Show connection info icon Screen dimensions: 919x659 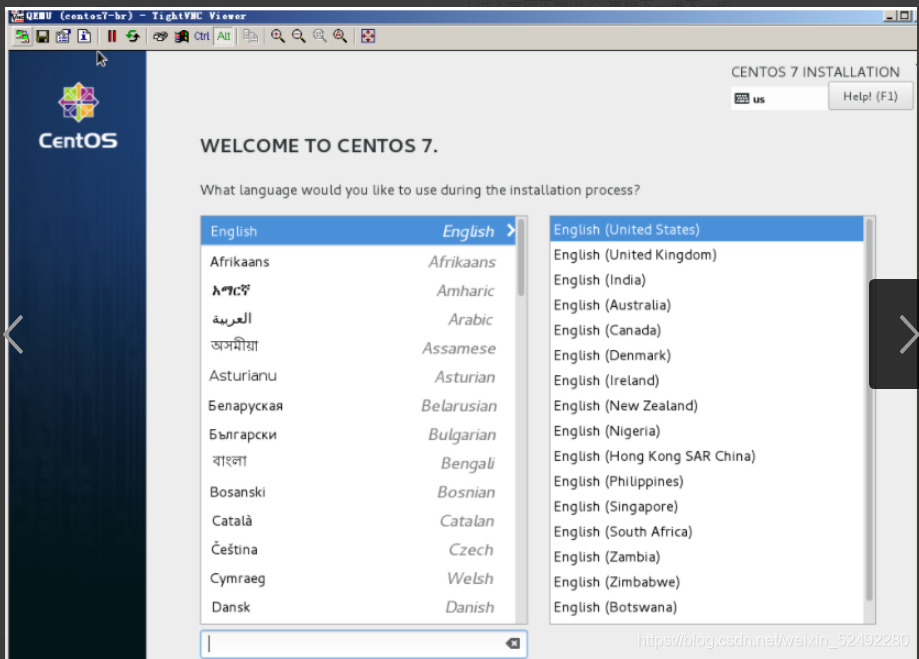[x=84, y=36]
